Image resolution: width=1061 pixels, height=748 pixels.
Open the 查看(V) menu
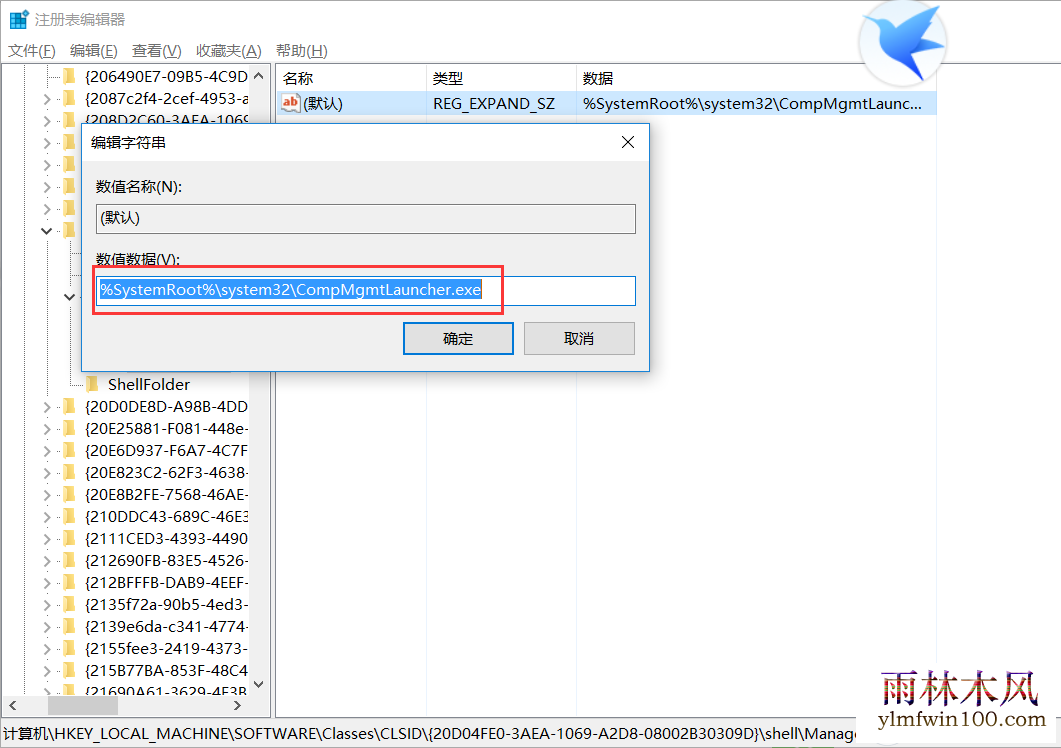click(x=156, y=51)
